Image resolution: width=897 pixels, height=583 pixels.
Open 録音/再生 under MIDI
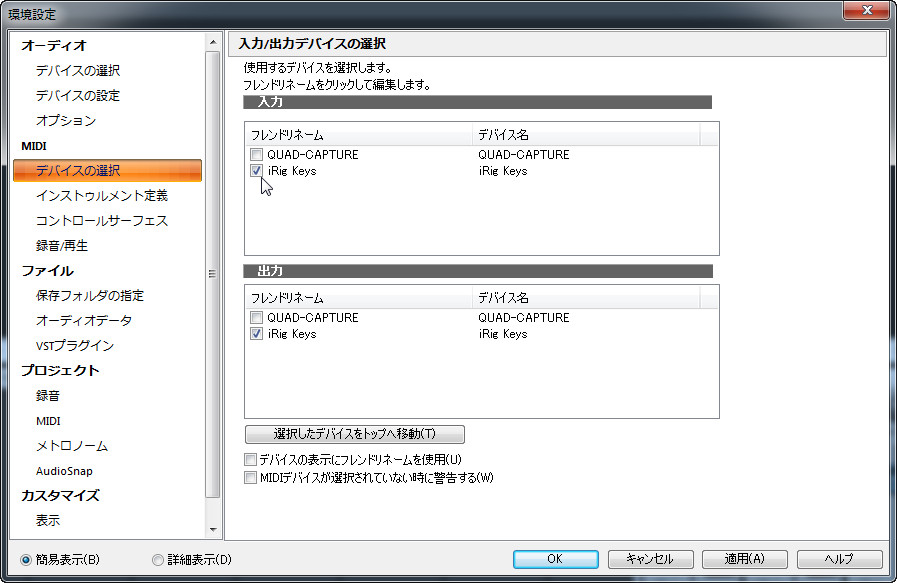(62, 246)
